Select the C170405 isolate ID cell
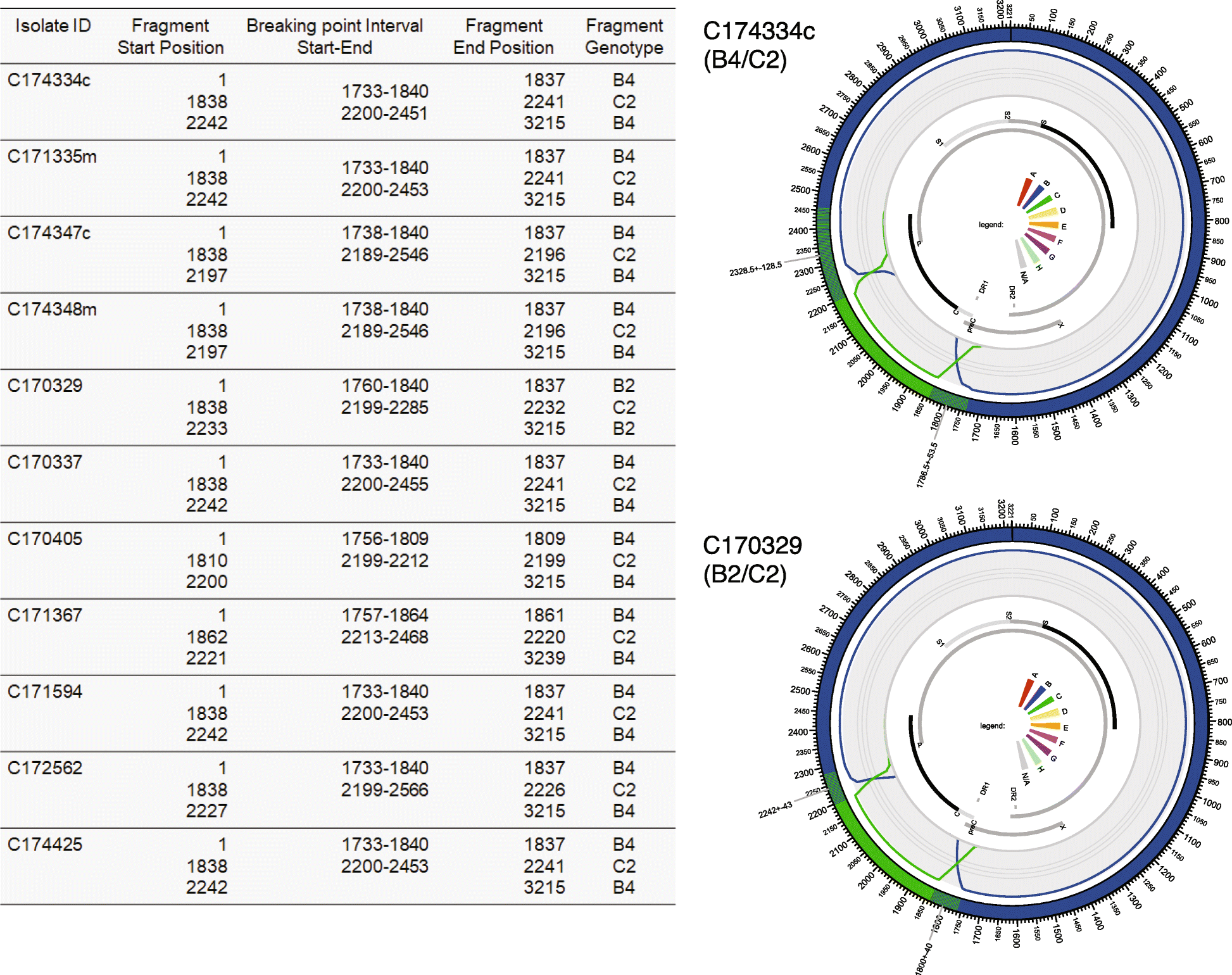 pos(45,539)
